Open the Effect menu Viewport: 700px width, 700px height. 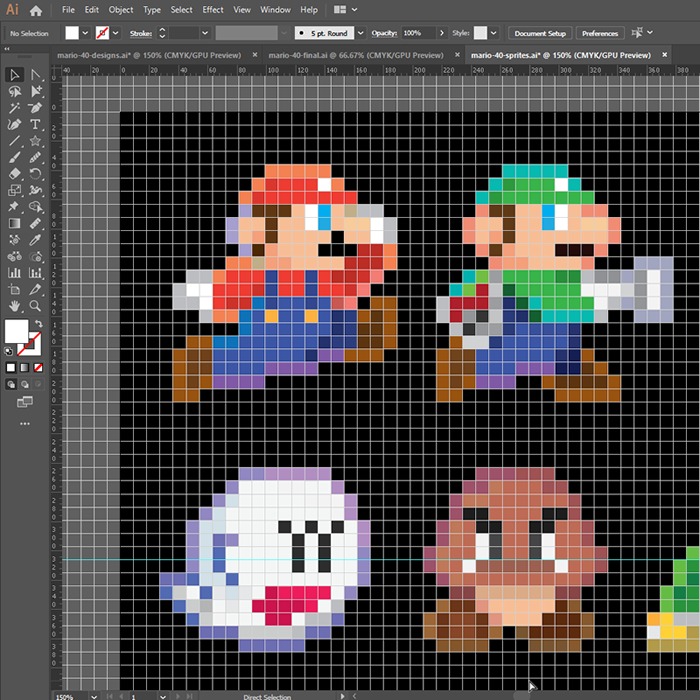tap(213, 10)
